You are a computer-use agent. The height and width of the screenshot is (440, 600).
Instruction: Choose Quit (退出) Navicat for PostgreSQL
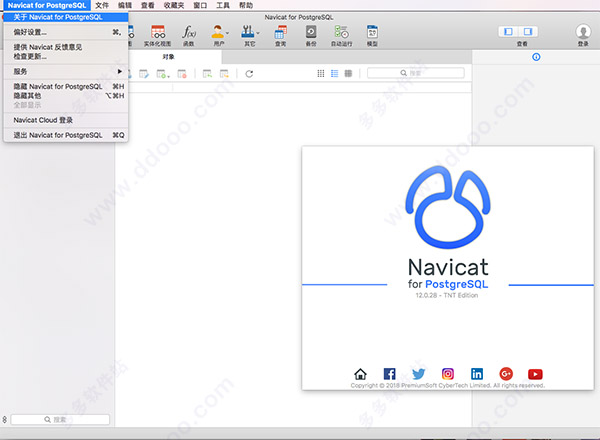[x=66, y=135]
